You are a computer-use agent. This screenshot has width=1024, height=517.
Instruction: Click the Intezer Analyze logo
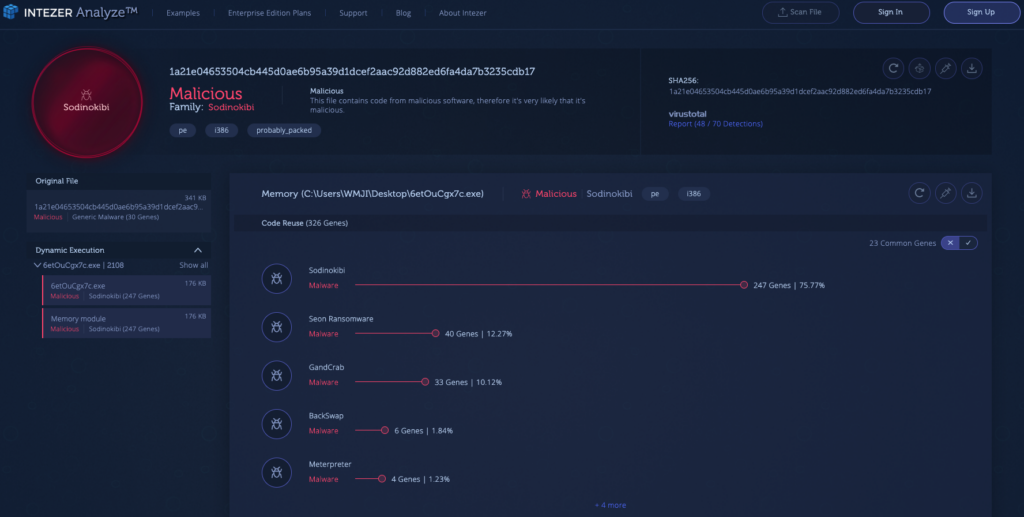tap(70, 13)
